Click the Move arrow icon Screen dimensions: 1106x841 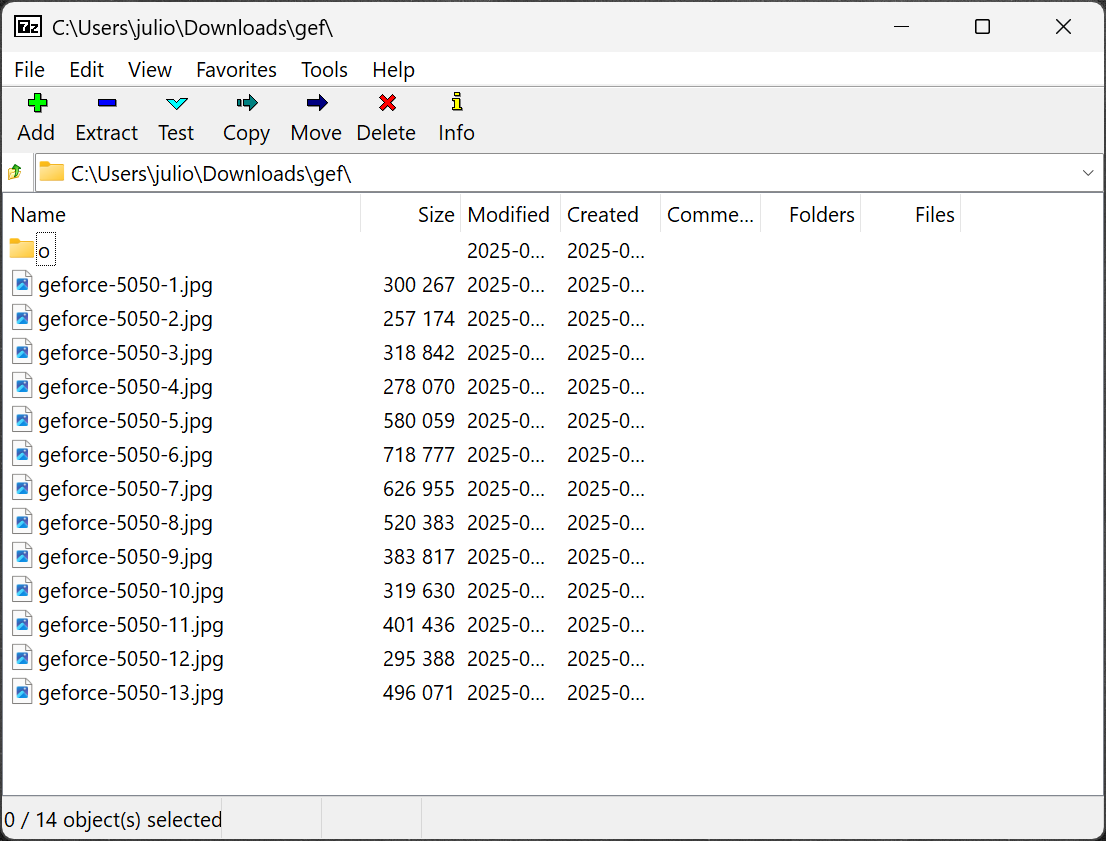point(317,103)
